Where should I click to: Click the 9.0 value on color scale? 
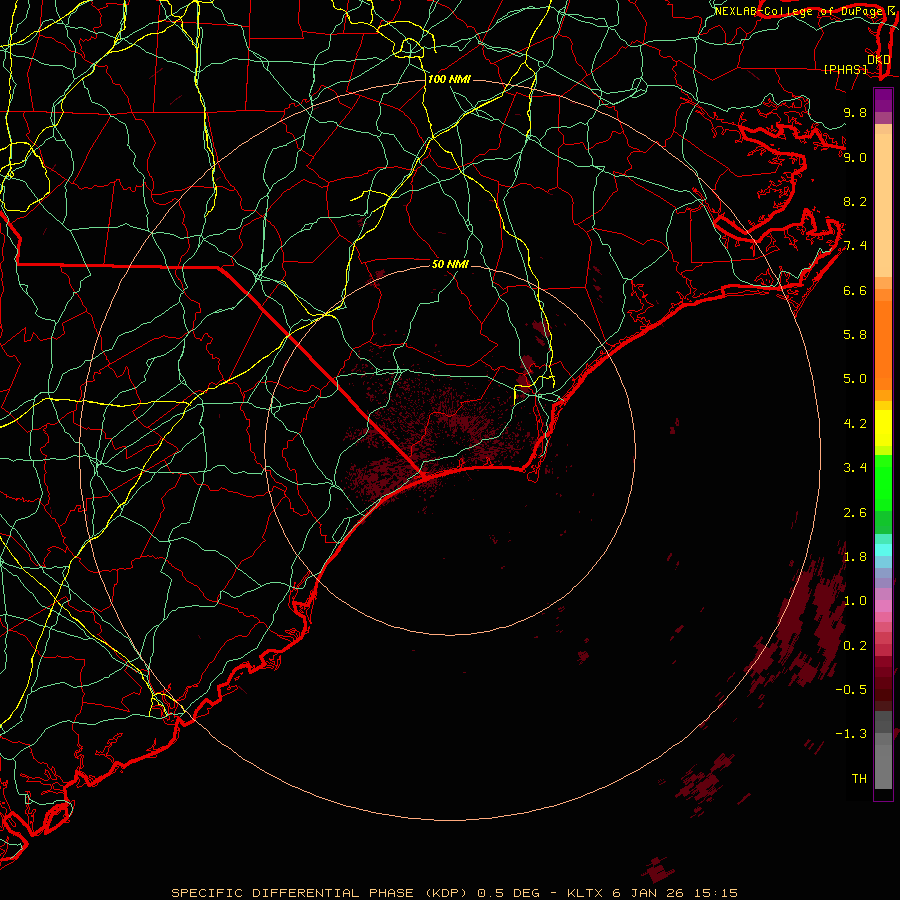click(x=855, y=157)
